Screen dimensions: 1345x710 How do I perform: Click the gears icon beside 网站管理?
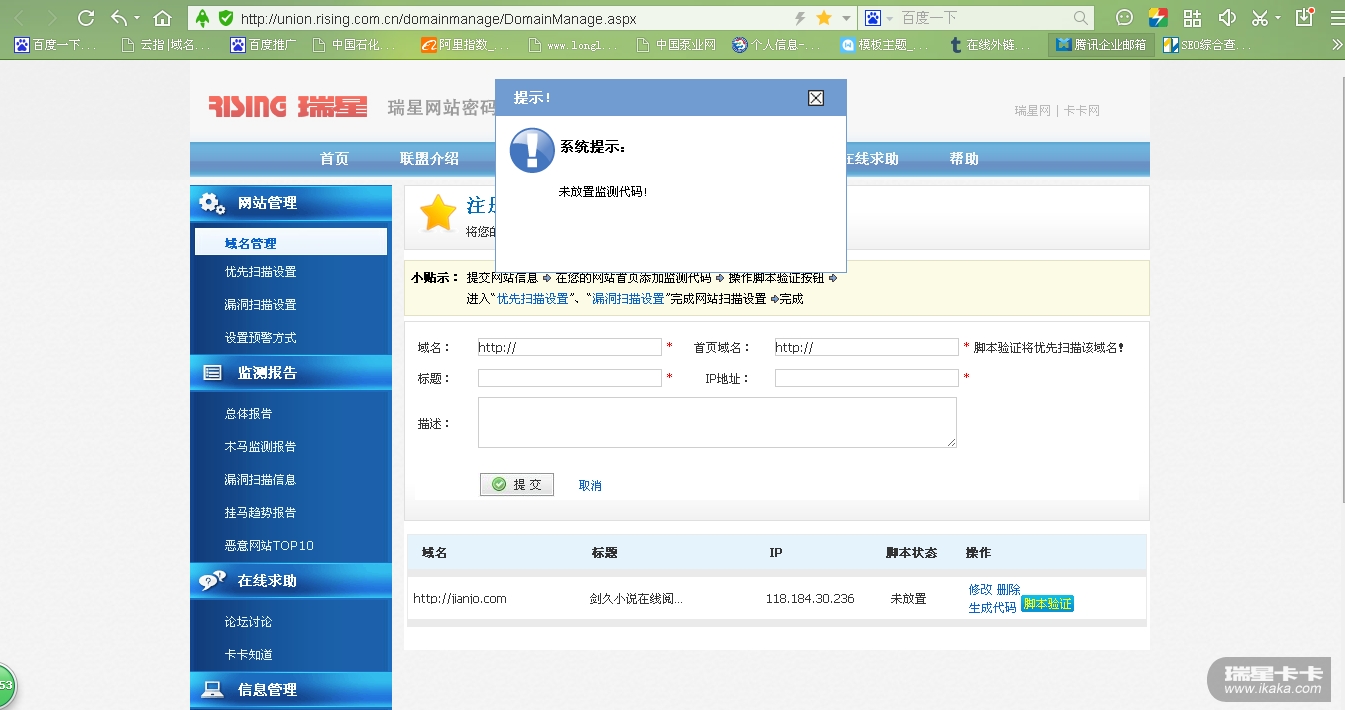pyautogui.click(x=211, y=203)
